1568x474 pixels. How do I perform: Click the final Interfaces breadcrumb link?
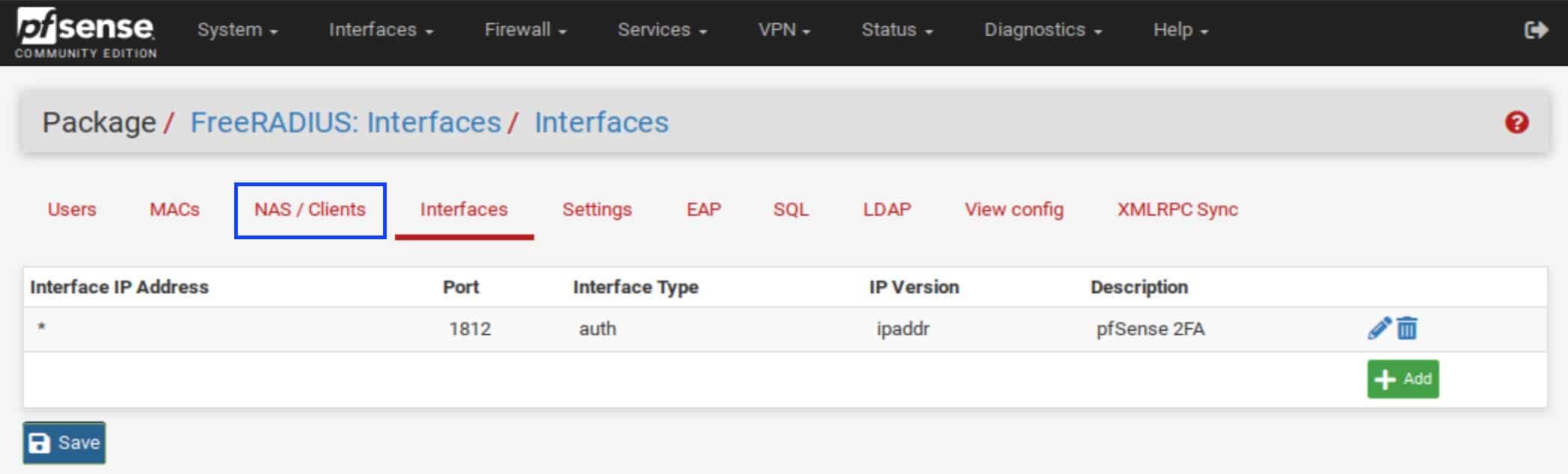pyautogui.click(x=601, y=123)
